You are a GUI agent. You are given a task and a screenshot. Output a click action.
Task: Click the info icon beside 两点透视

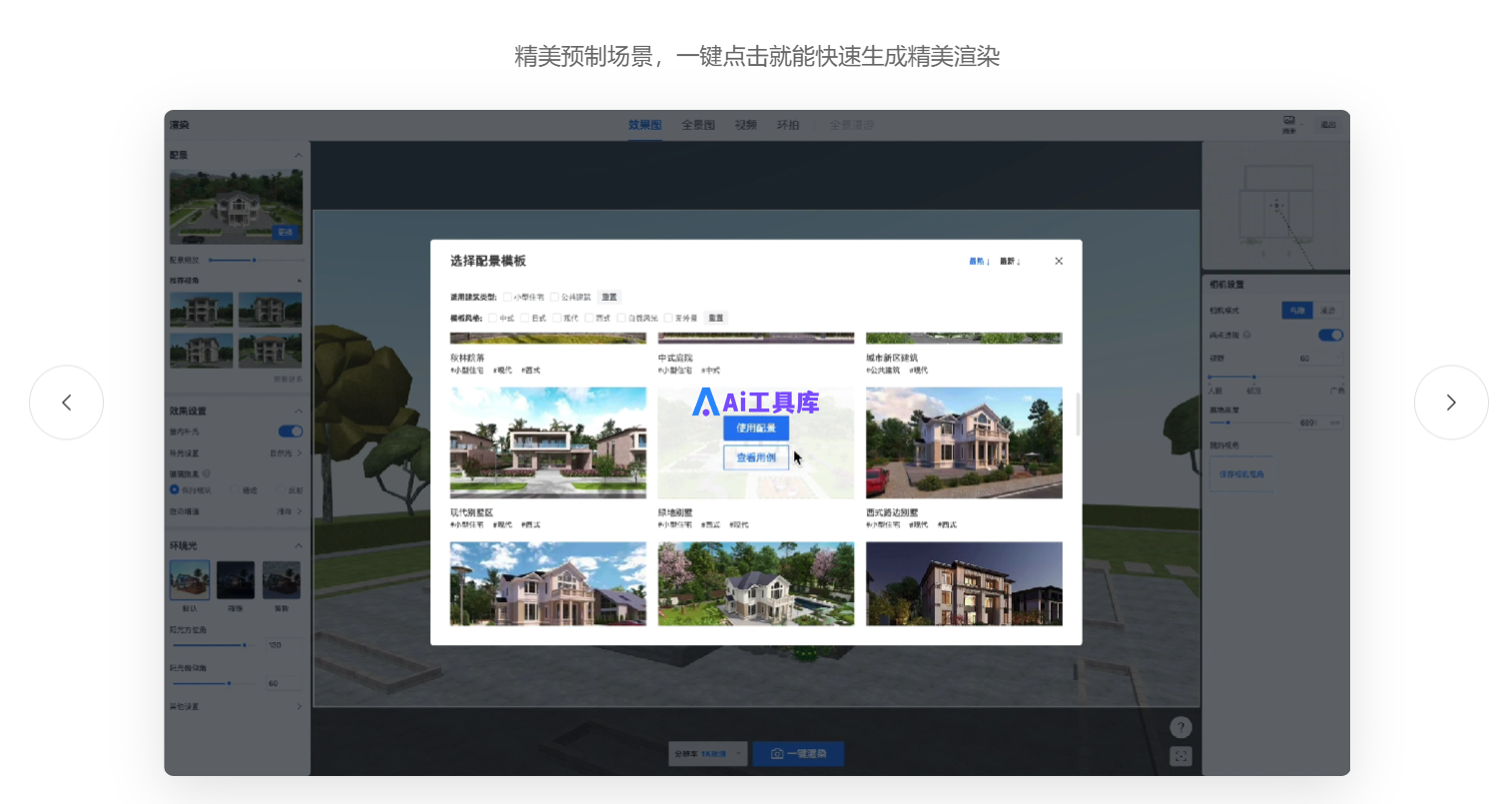1247,336
